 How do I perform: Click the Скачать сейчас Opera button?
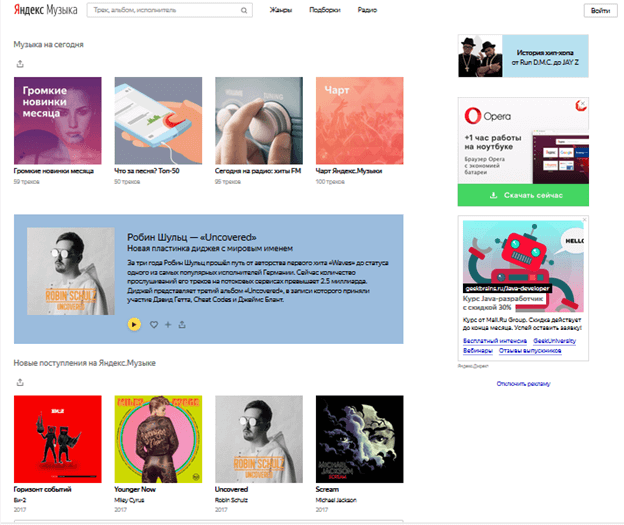(523, 195)
